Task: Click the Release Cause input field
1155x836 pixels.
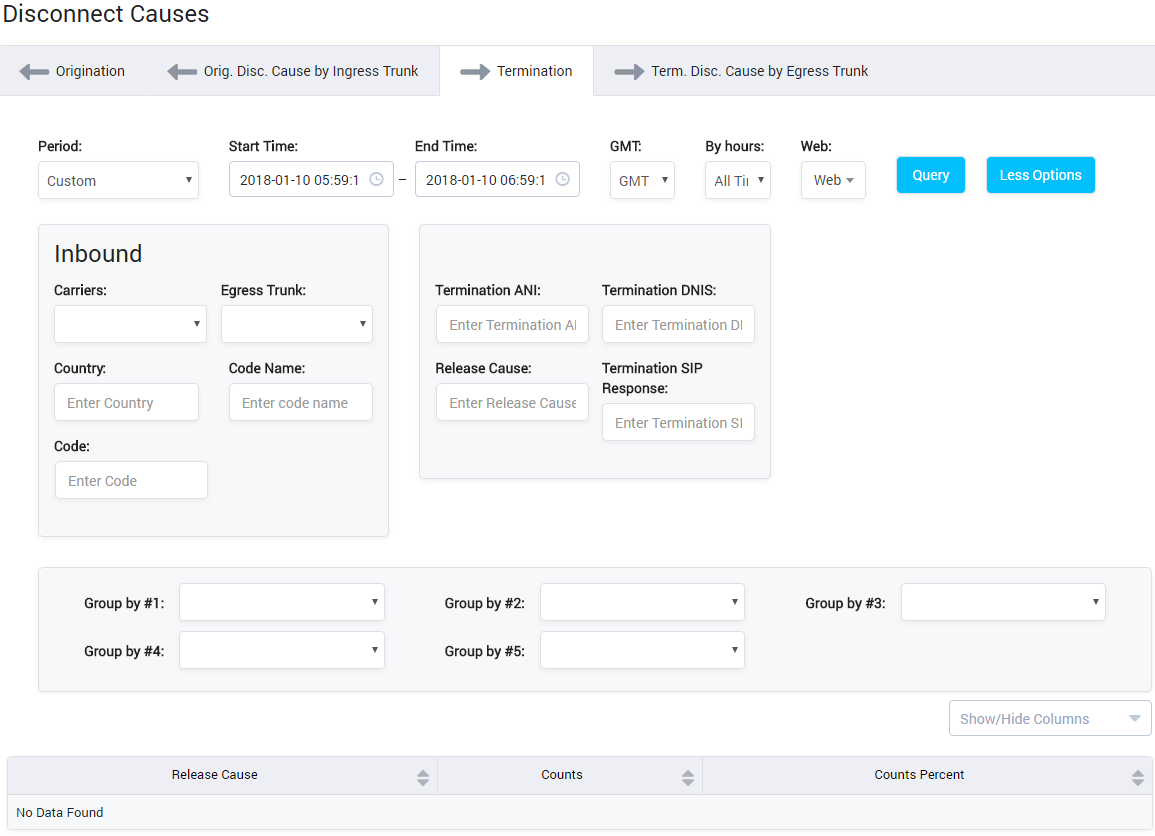Action: coord(512,403)
